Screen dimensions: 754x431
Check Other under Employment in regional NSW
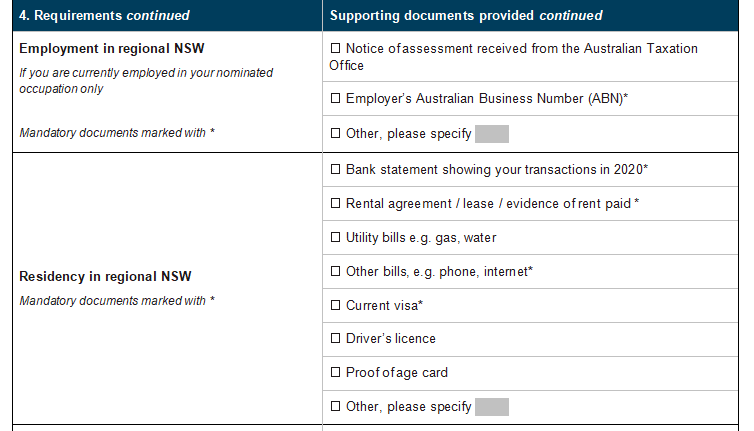pyautogui.click(x=336, y=133)
